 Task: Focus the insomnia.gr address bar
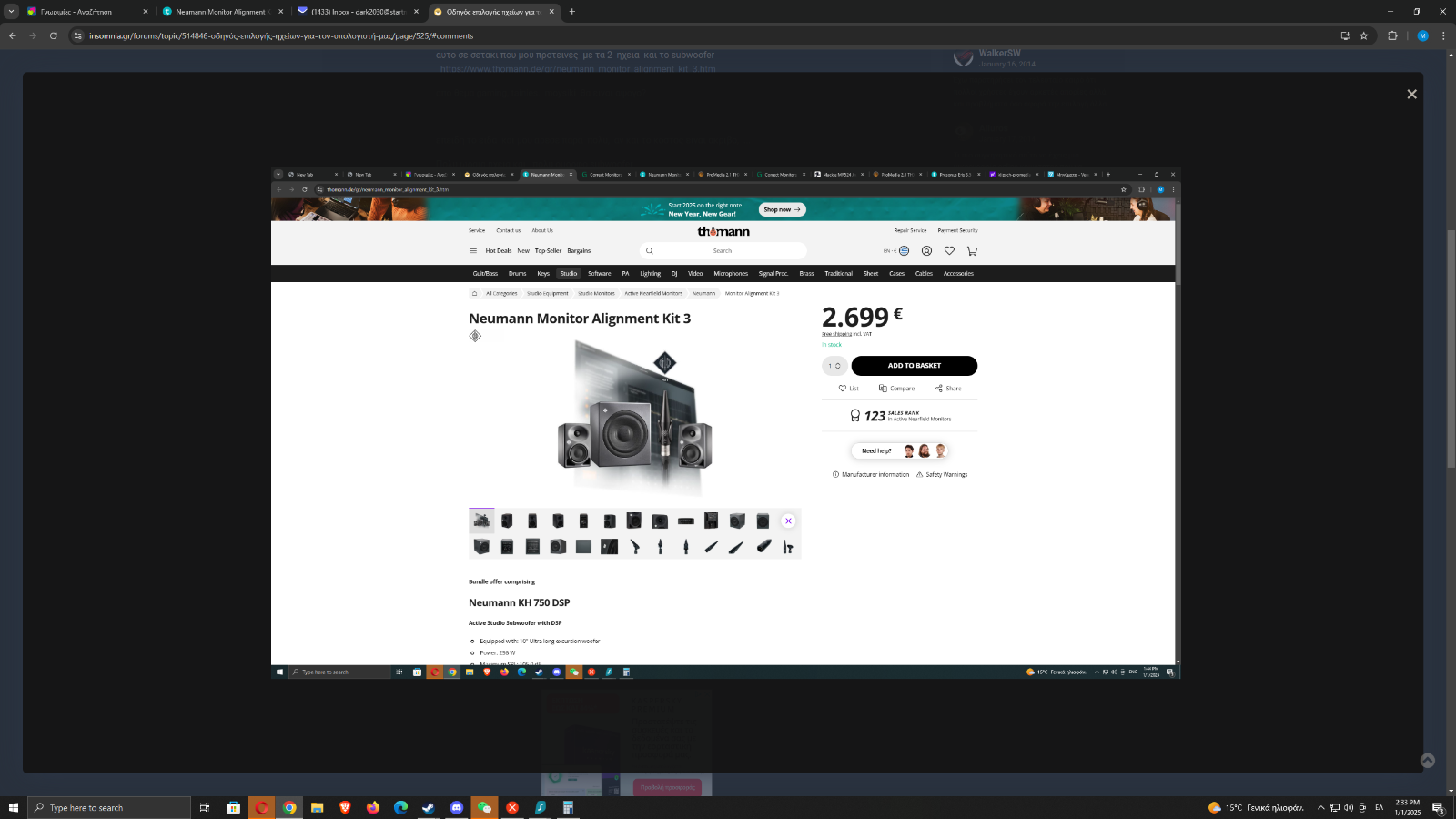click(710, 35)
